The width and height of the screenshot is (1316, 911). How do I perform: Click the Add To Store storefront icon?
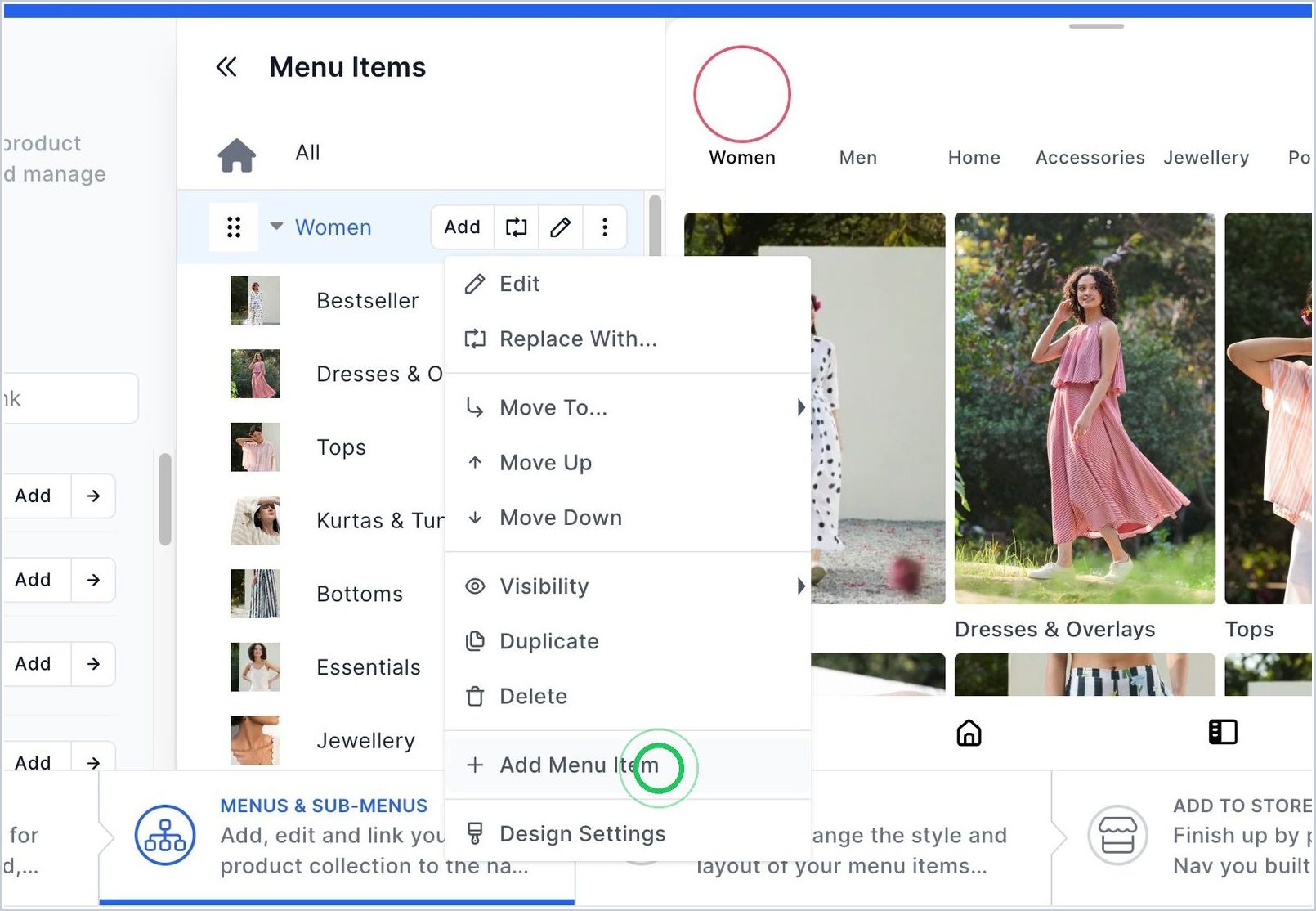pyautogui.click(x=1117, y=835)
